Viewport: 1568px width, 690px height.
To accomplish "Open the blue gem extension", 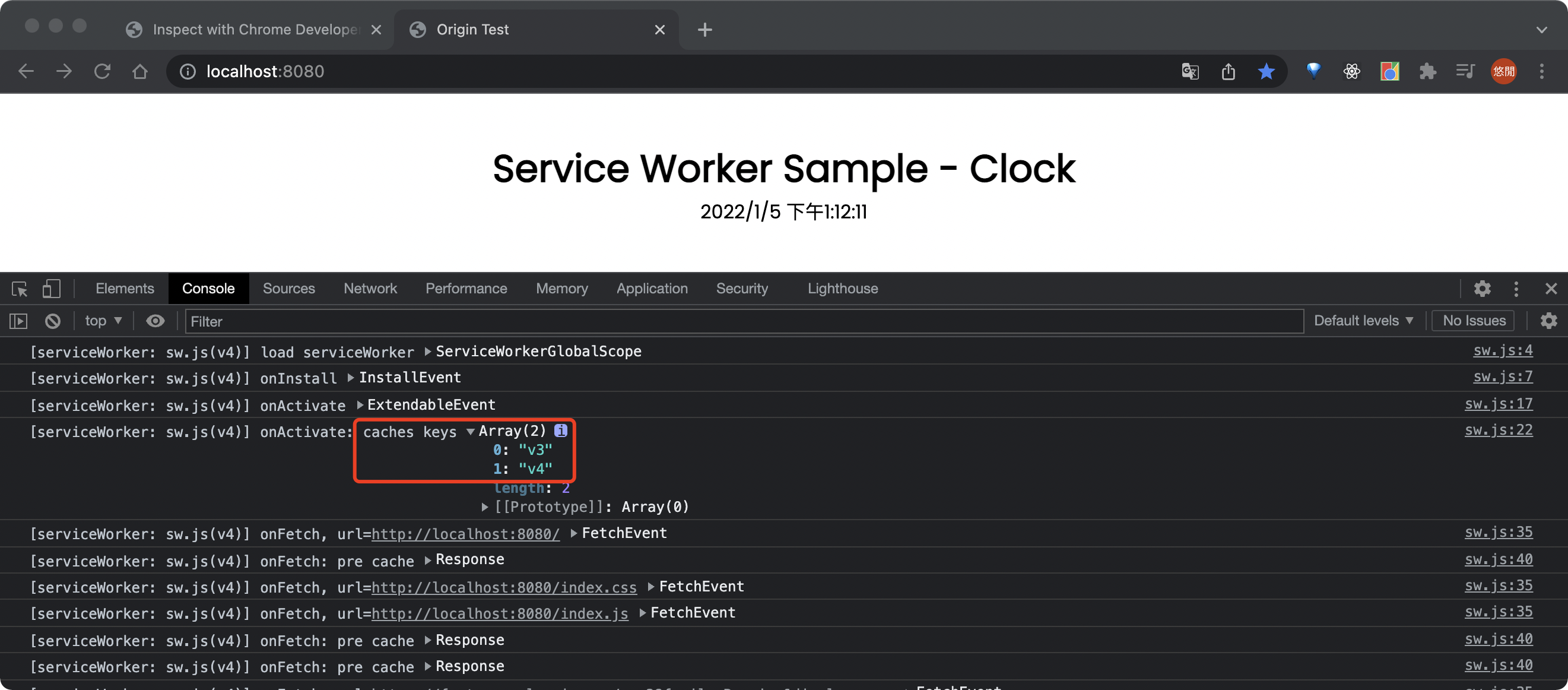I will (x=1313, y=71).
